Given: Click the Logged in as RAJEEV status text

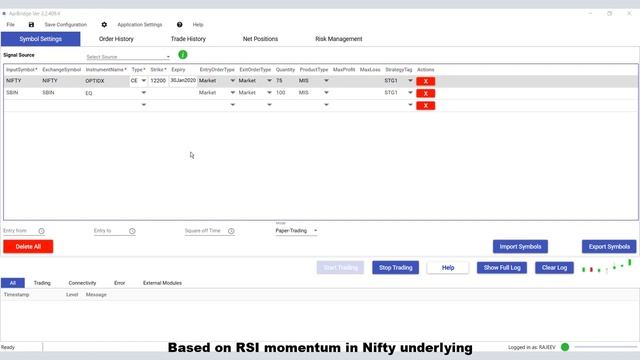Looking at the screenshot, I should (x=532, y=347).
